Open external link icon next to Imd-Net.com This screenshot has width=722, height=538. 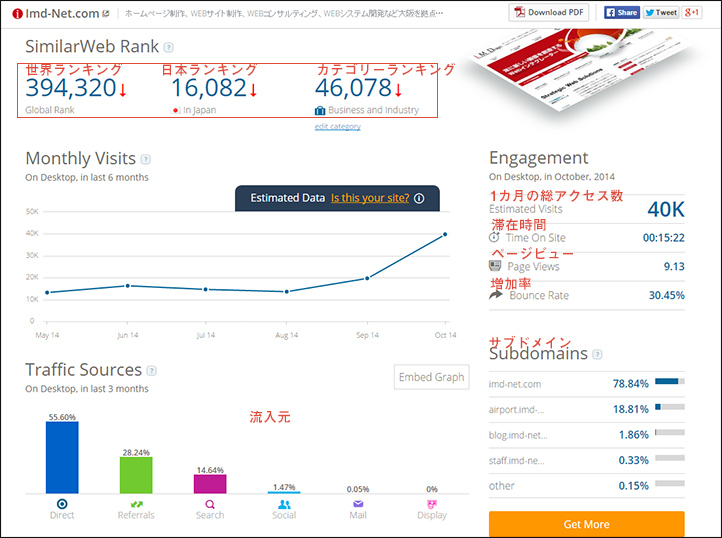coord(106,14)
